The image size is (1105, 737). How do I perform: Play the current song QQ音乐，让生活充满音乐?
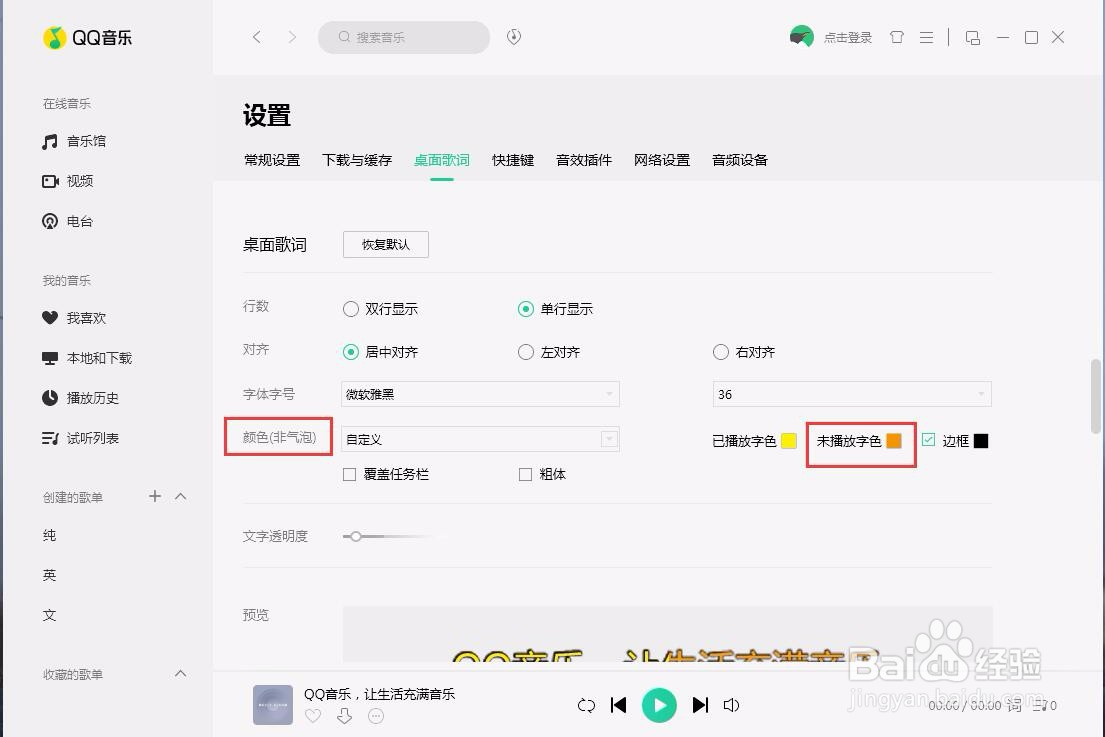[x=659, y=705]
